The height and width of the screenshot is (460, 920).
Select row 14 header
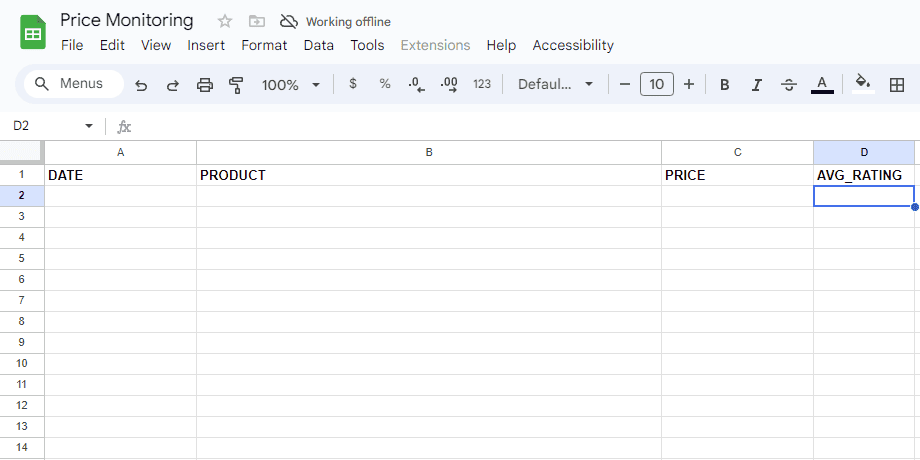pyautogui.click(x=22, y=448)
